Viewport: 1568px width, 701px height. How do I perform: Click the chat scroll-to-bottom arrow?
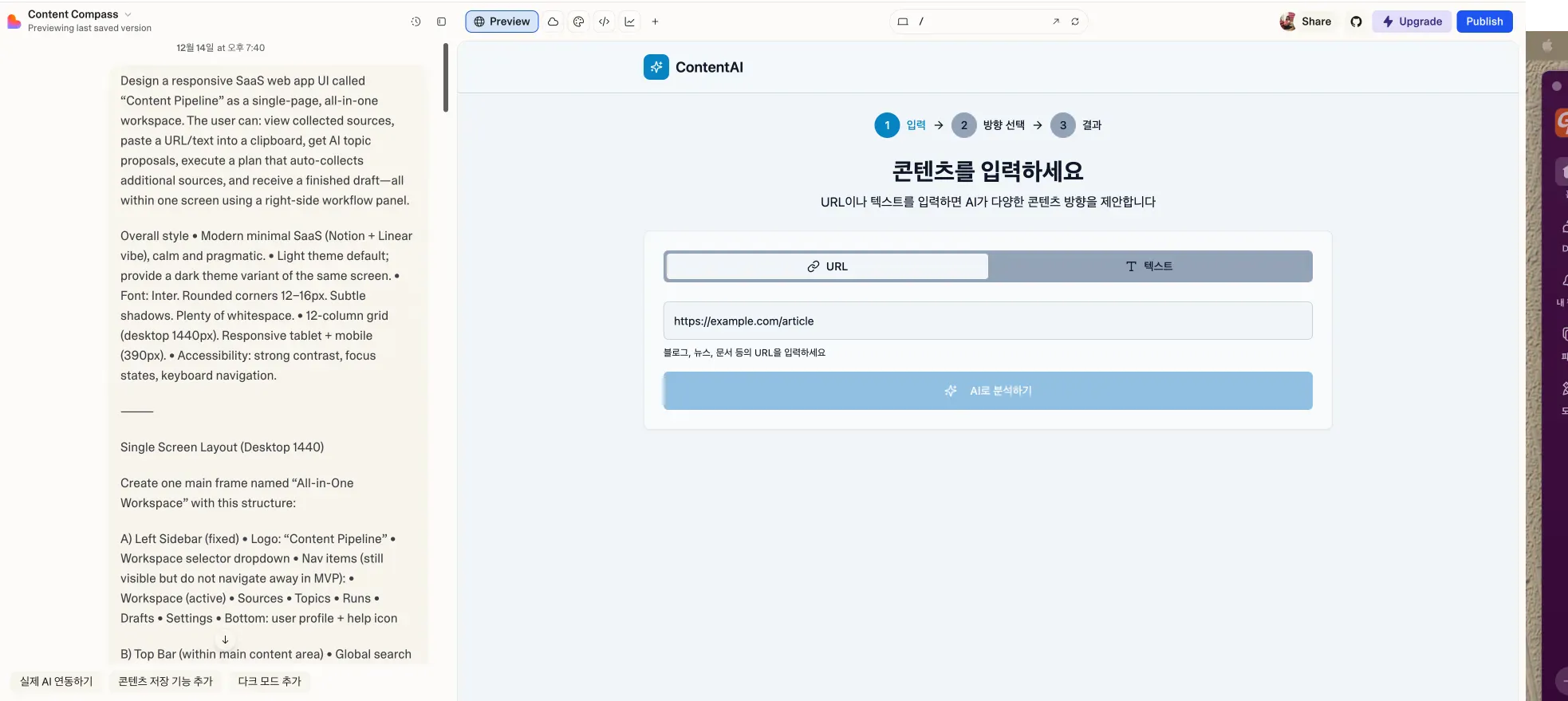(226, 640)
